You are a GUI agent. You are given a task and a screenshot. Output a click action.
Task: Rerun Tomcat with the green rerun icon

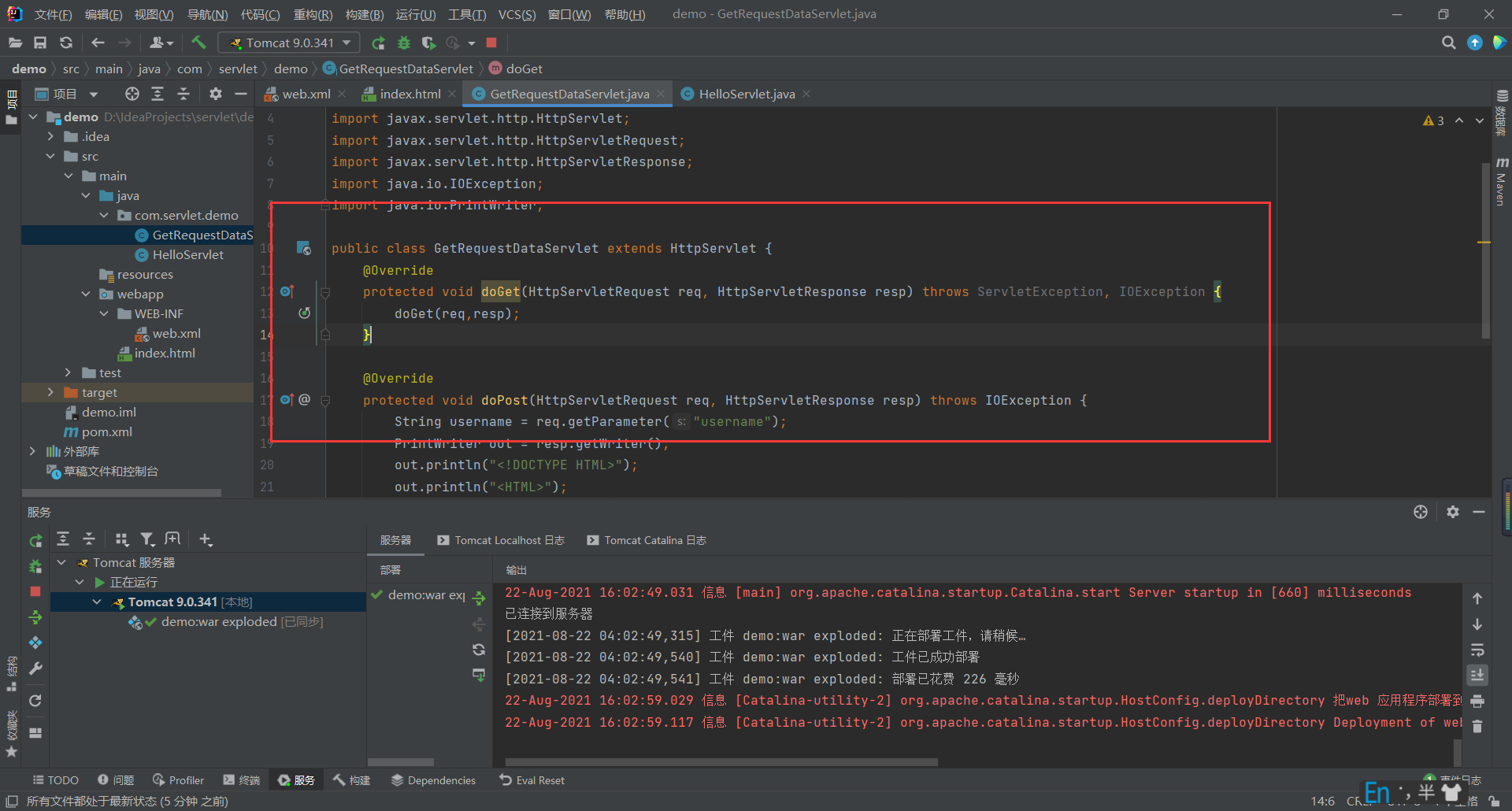379,43
